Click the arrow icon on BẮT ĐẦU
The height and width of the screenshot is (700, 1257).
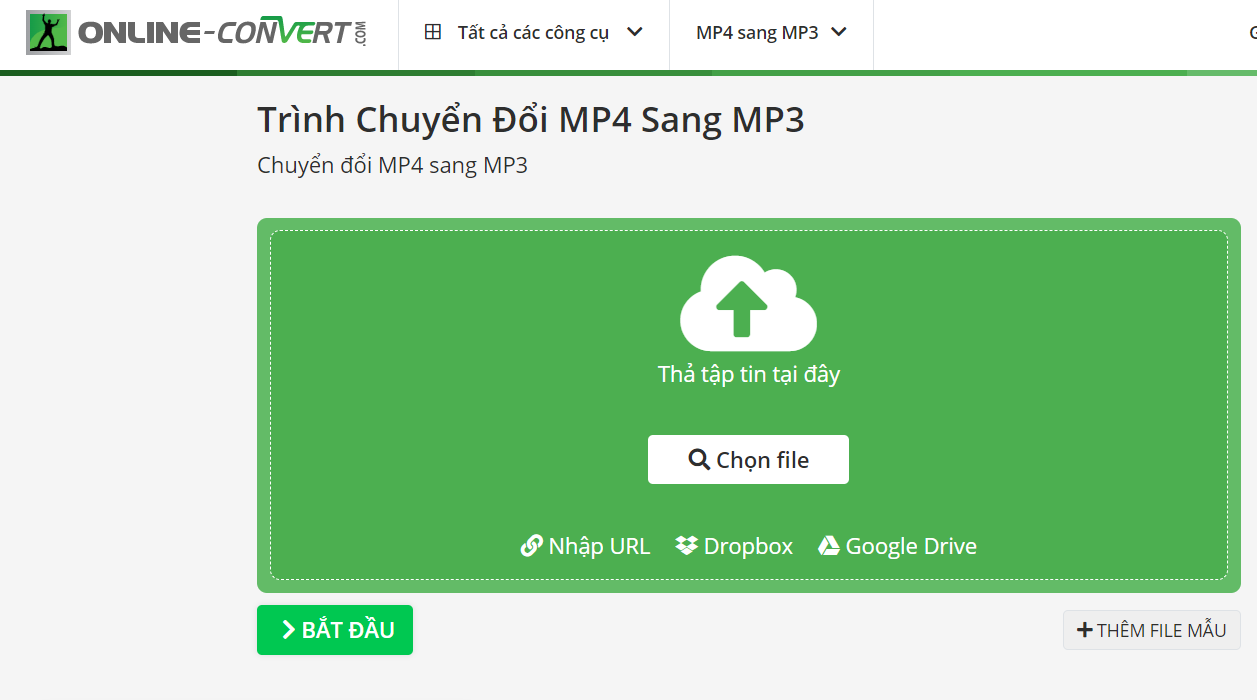click(x=288, y=630)
